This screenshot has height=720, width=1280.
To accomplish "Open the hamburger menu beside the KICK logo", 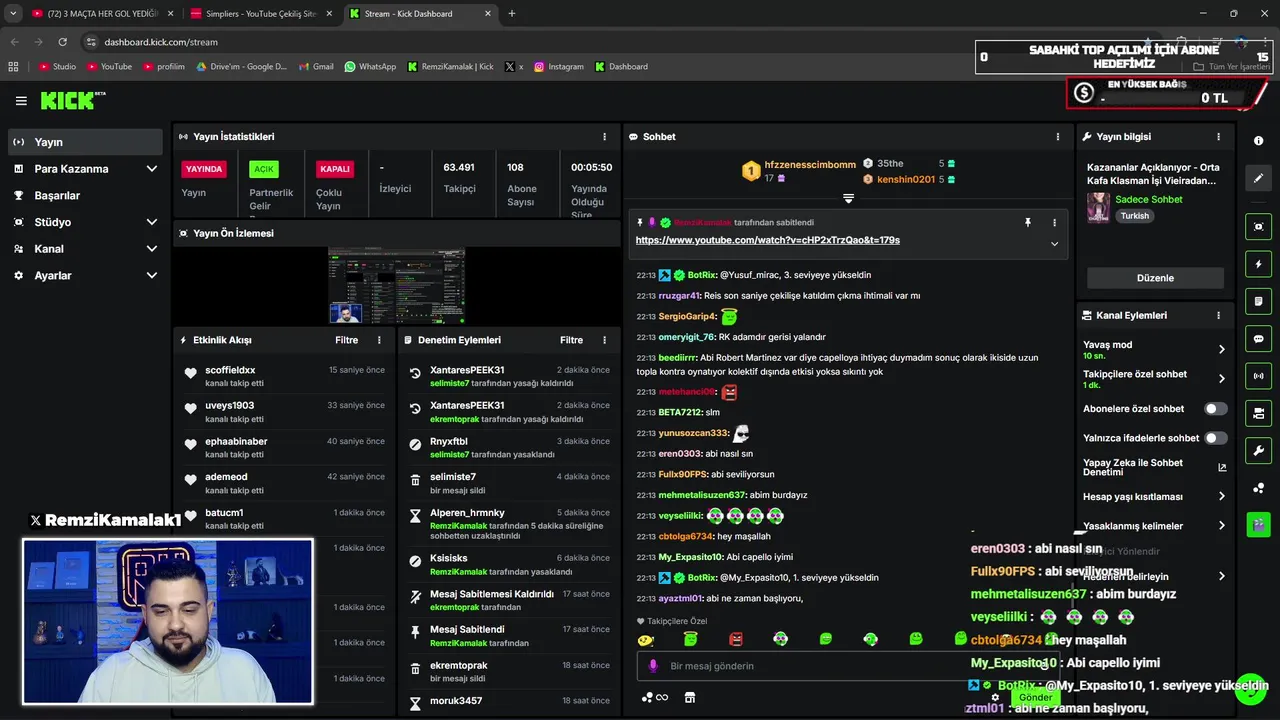I will pos(21,101).
